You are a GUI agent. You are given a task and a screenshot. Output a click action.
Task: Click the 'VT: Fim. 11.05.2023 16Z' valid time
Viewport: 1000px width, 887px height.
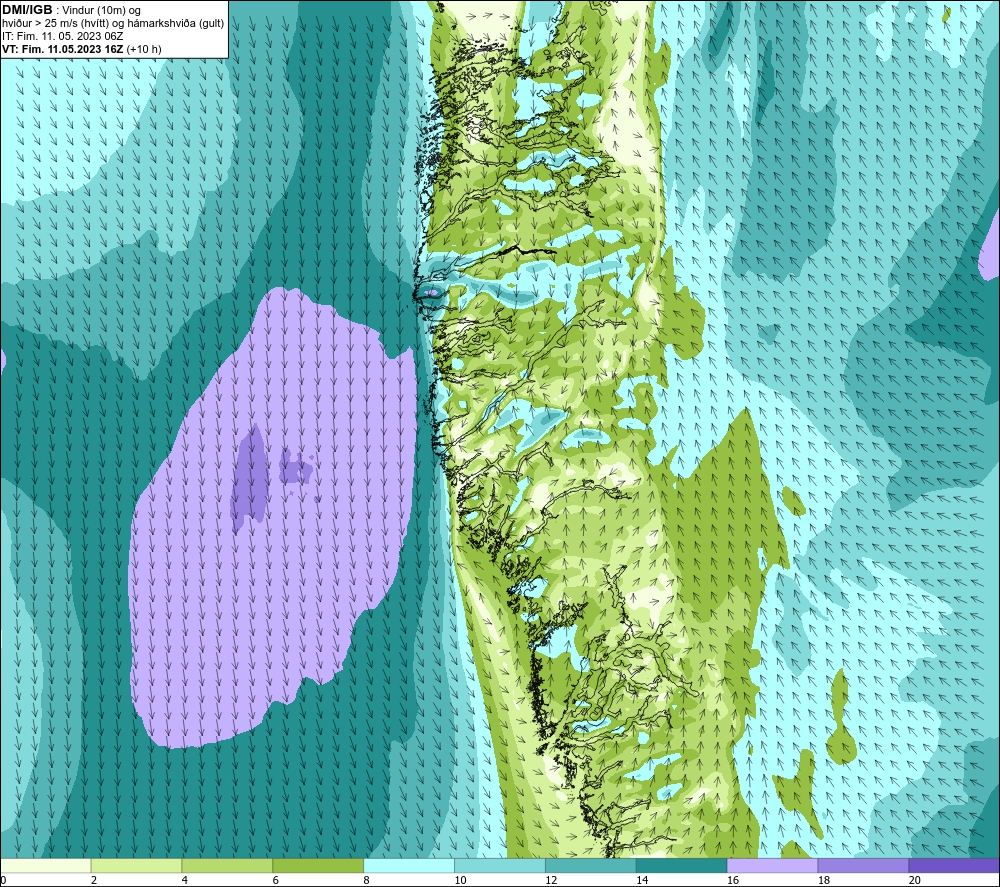coord(63,49)
